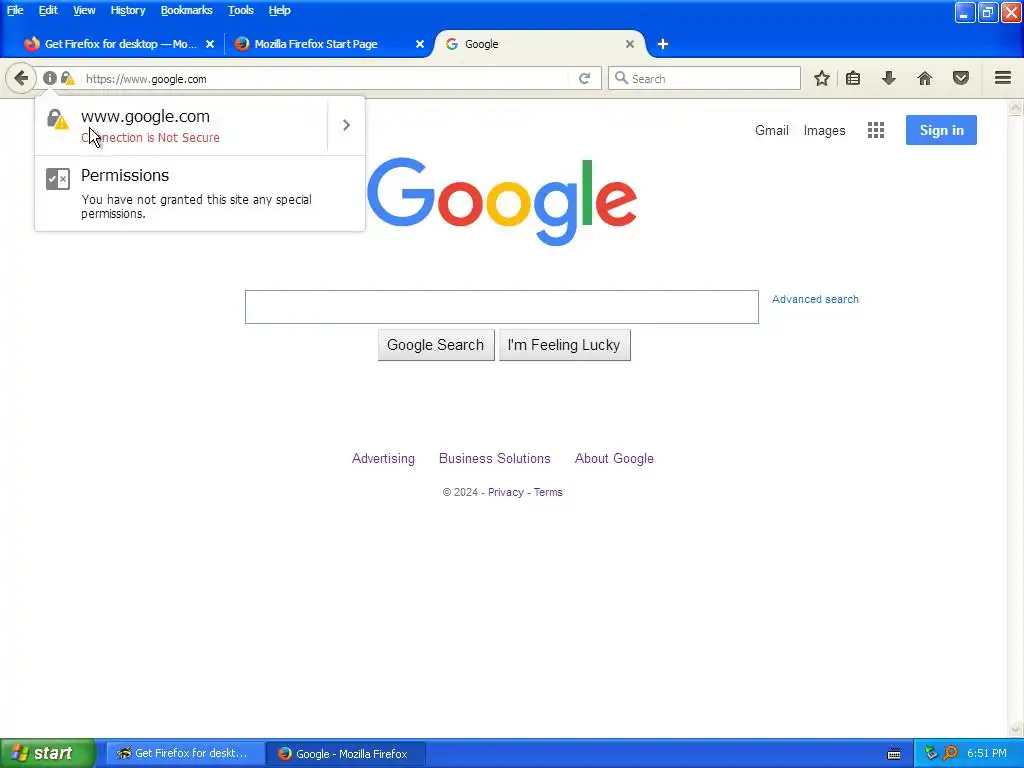Click the keyboard icon in system tray

(x=894, y=754)
